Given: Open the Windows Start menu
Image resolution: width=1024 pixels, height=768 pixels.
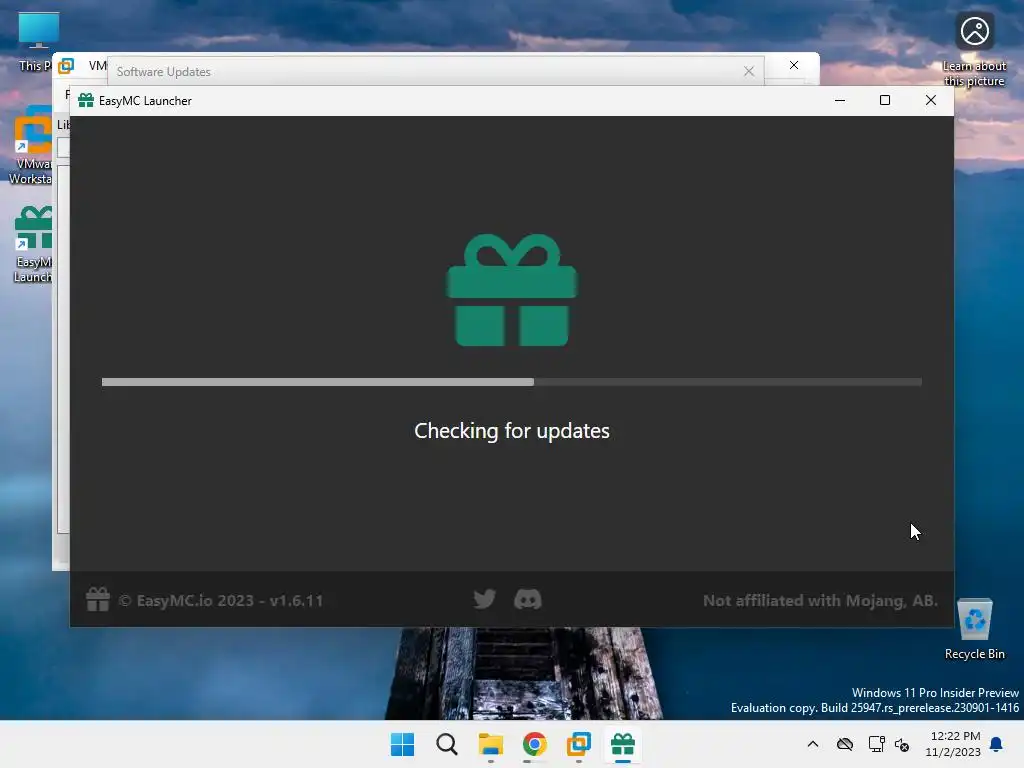Looking at the screenshot, I should 402,744.
